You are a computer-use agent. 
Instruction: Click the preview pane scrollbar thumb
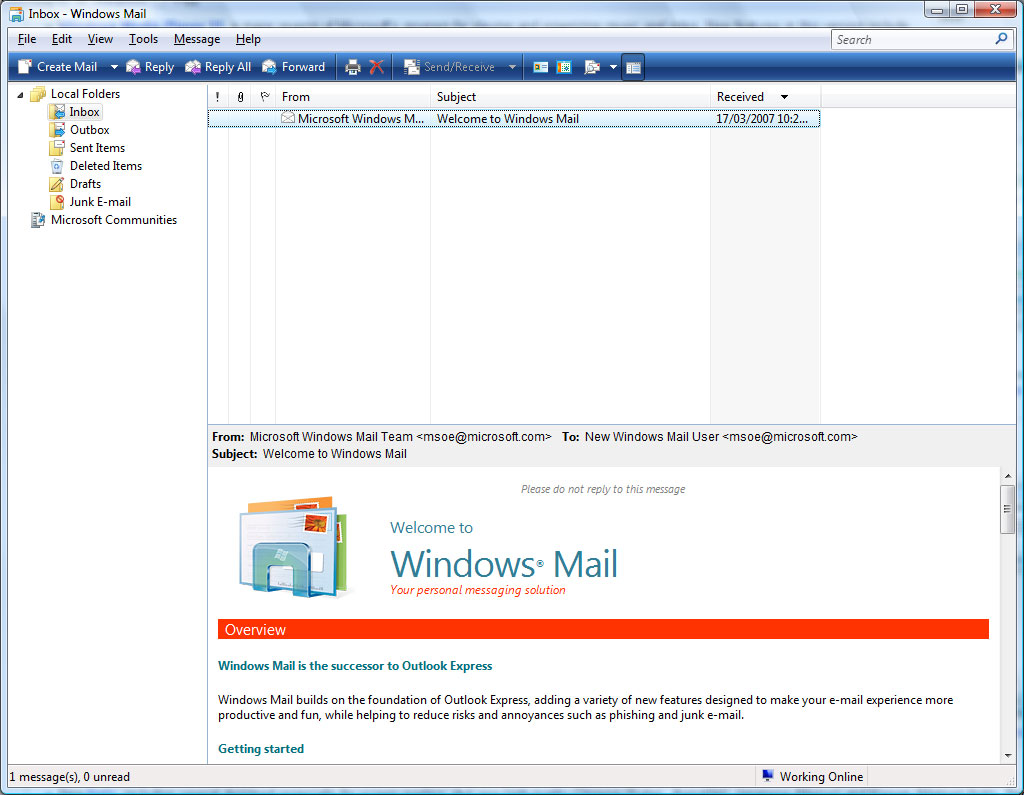(1007, 510)
